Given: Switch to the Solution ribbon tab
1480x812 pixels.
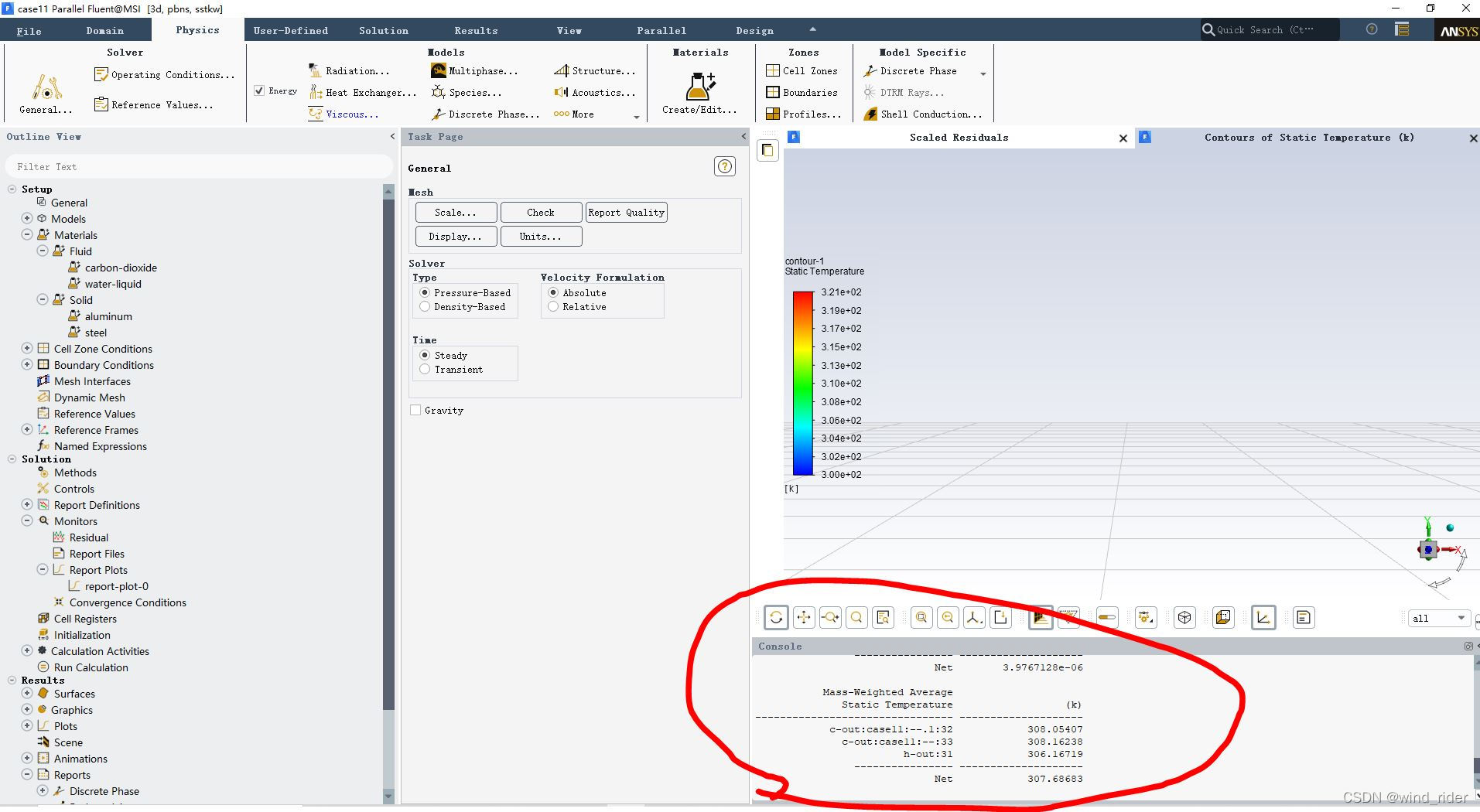Looking at the screenshot, I should click(x=383, y=30).
